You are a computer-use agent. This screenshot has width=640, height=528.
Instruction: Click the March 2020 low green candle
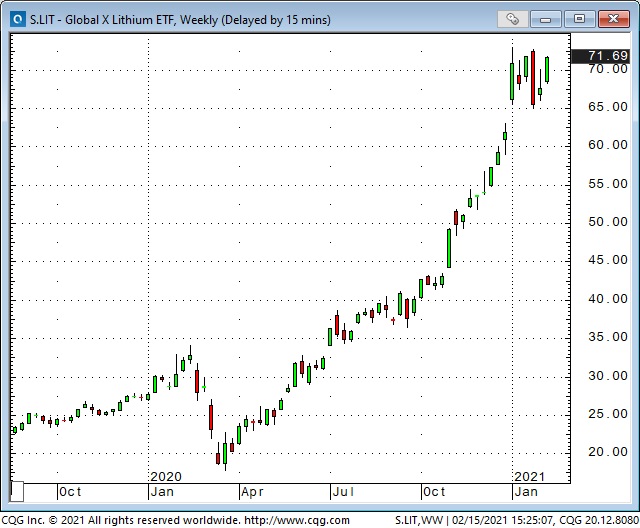click(225, 452)
